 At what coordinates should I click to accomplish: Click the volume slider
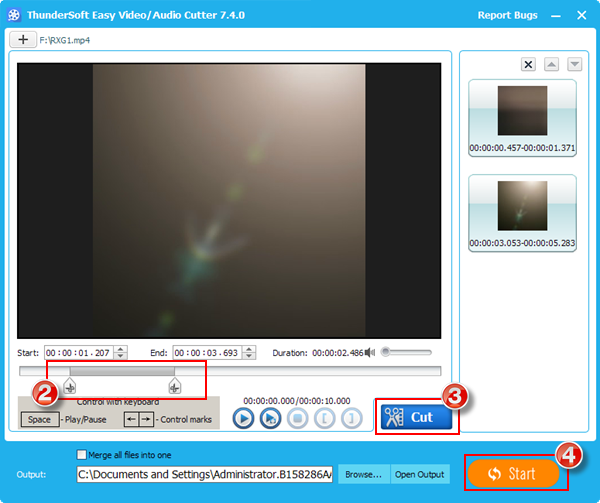pos(406,352)
